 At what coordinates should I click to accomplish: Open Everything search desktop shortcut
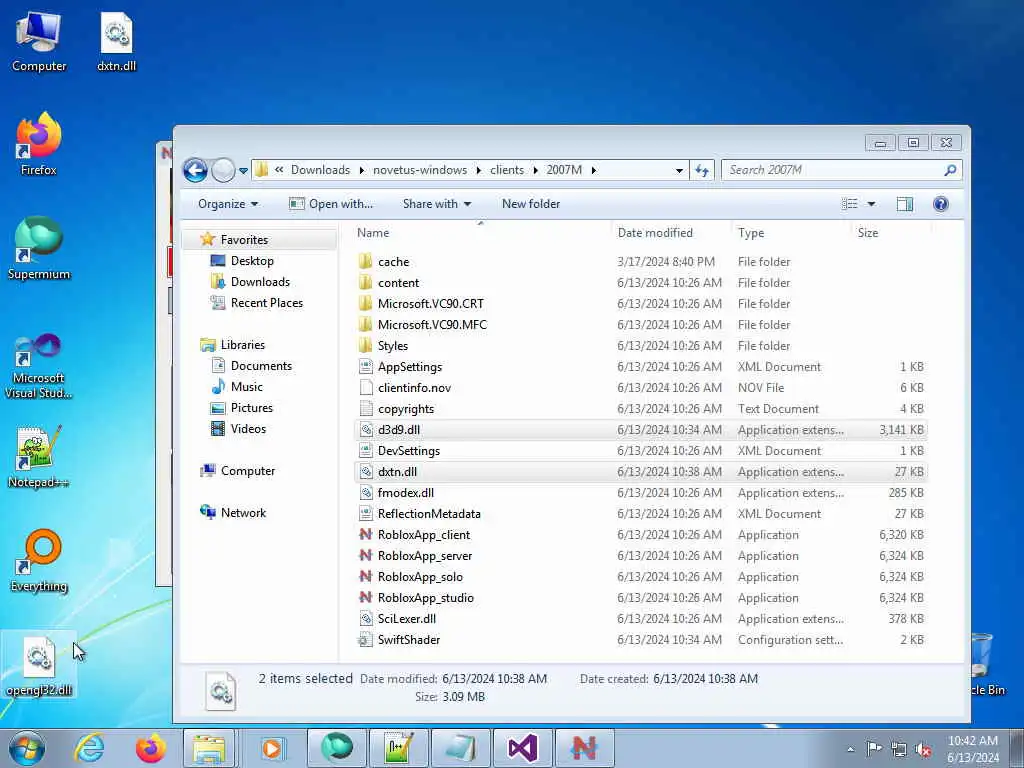(x=39, y=560)
